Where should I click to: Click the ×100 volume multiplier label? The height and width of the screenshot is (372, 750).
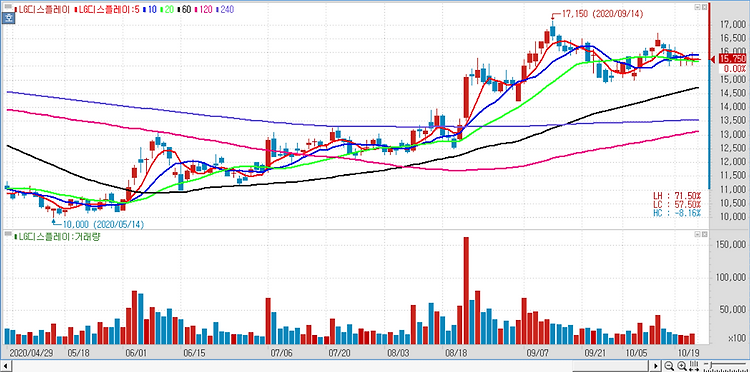click(736, 339)
